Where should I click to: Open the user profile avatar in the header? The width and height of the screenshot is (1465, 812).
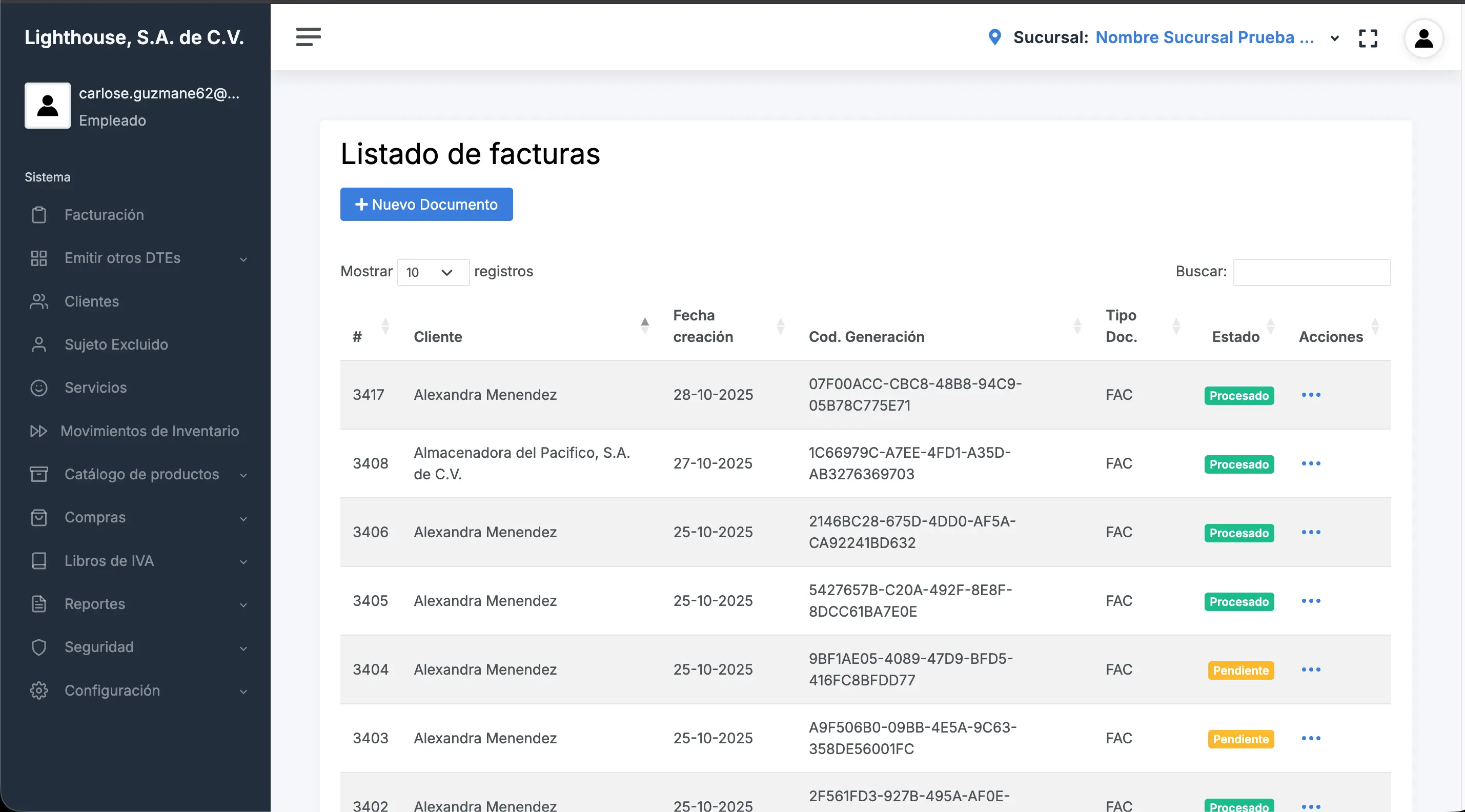click(1423, 38)
